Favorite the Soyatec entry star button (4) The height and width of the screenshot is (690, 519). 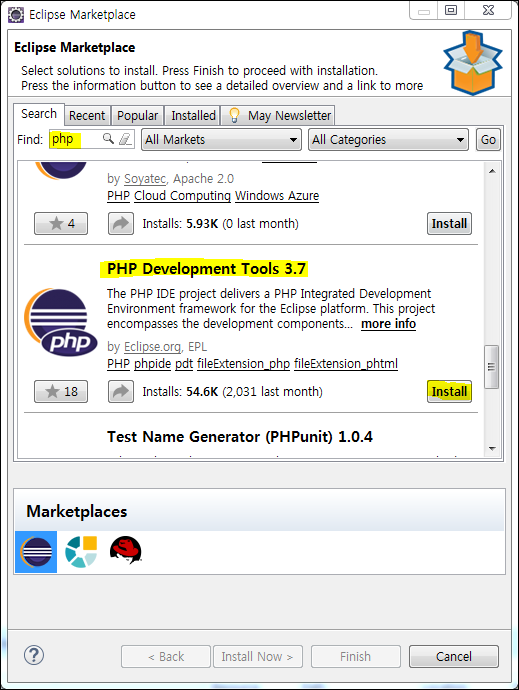61,224
